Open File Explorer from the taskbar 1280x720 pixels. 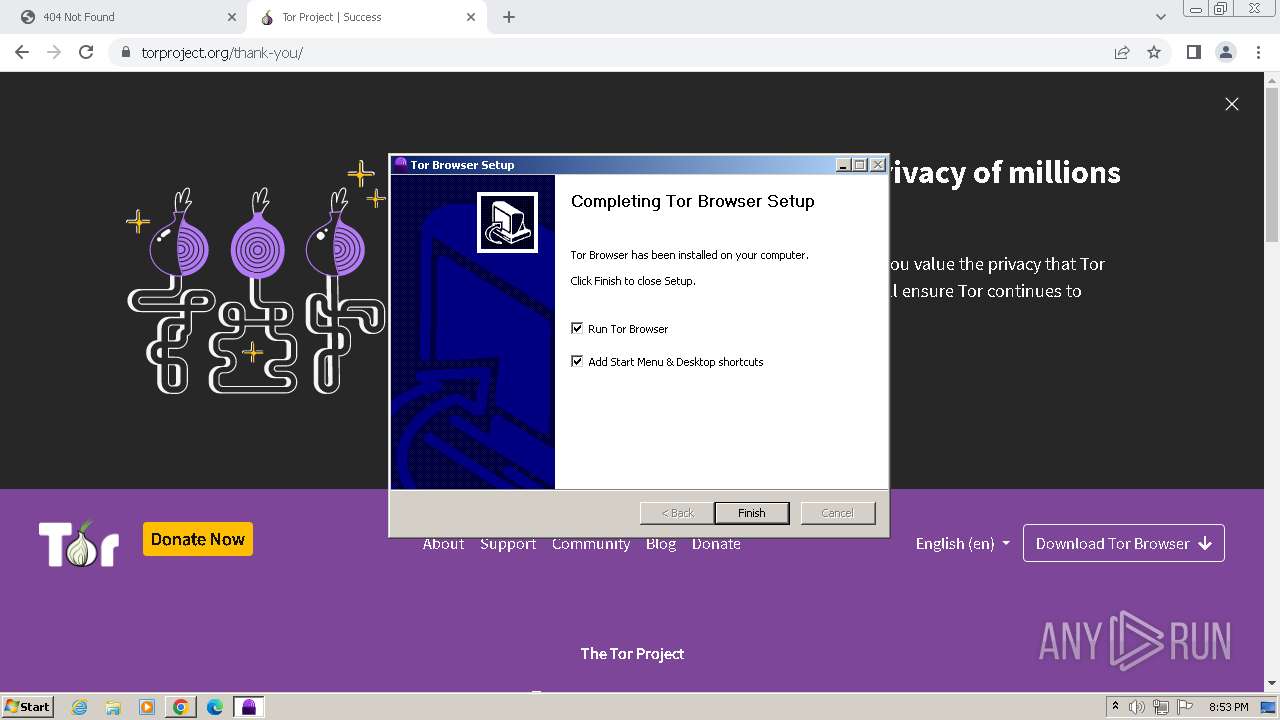(x=113, y=707)
